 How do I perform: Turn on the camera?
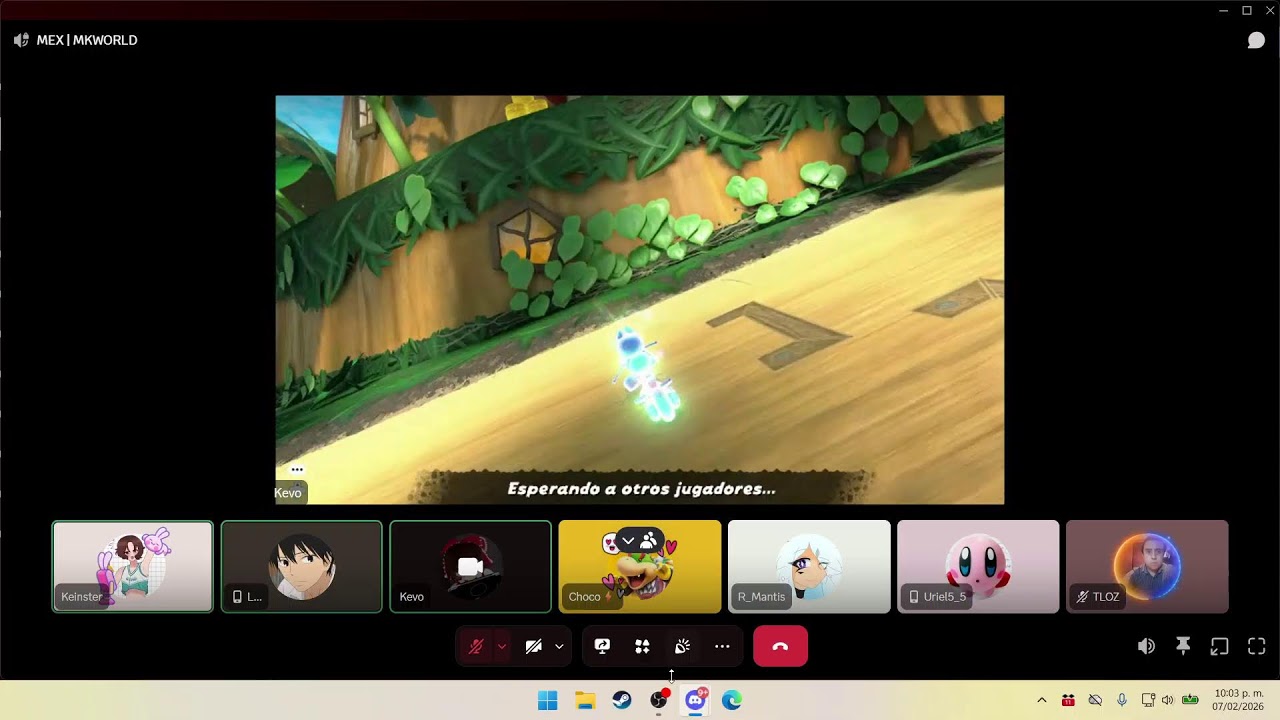[534, 647]
